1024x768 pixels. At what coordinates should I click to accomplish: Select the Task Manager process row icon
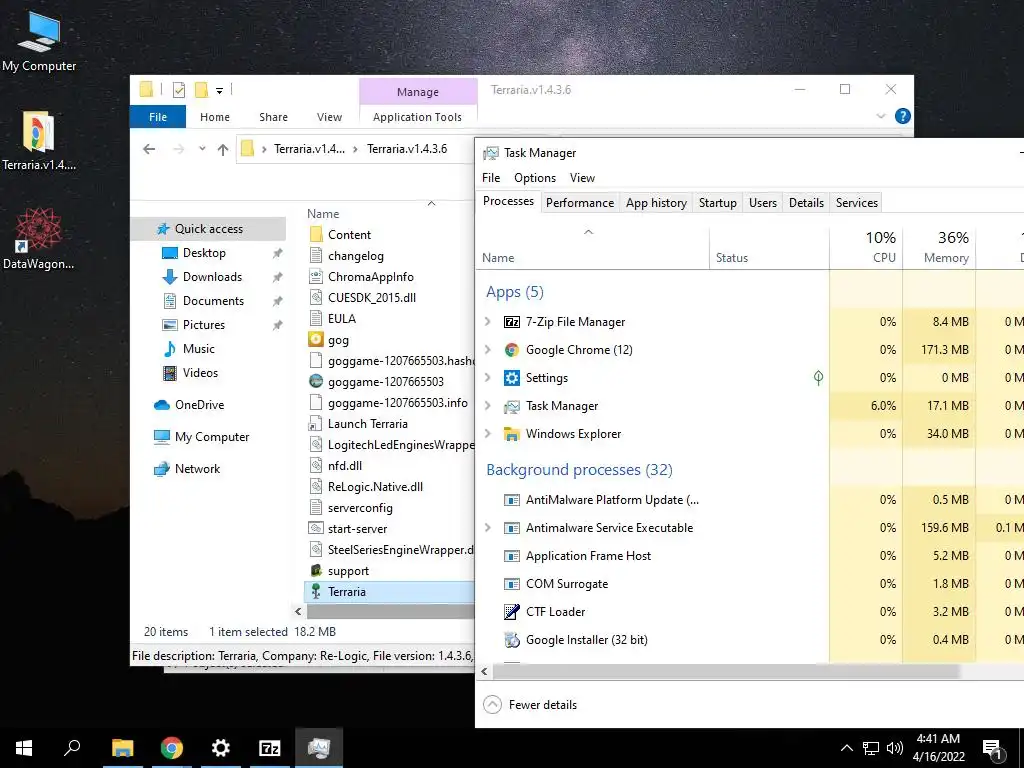coord(511,406)
